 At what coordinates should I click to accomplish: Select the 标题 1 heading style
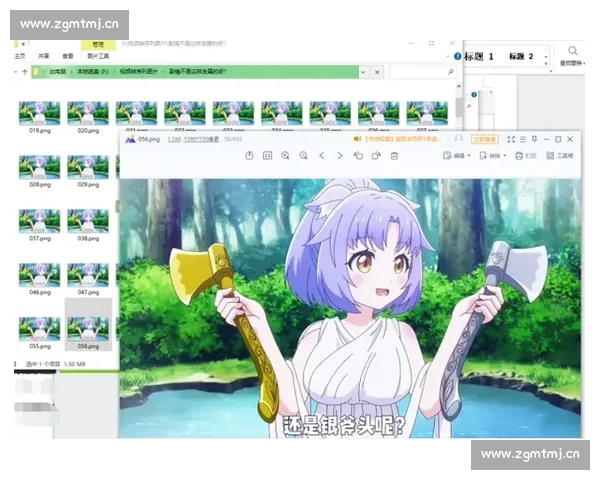pos(480,57)
